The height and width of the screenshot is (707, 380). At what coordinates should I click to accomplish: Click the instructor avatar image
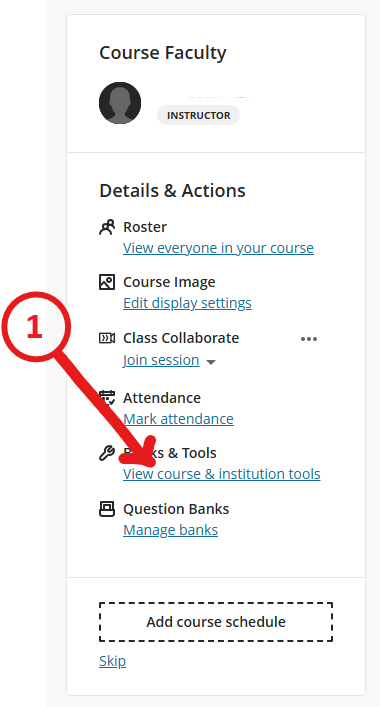click(x=120, y=103)
